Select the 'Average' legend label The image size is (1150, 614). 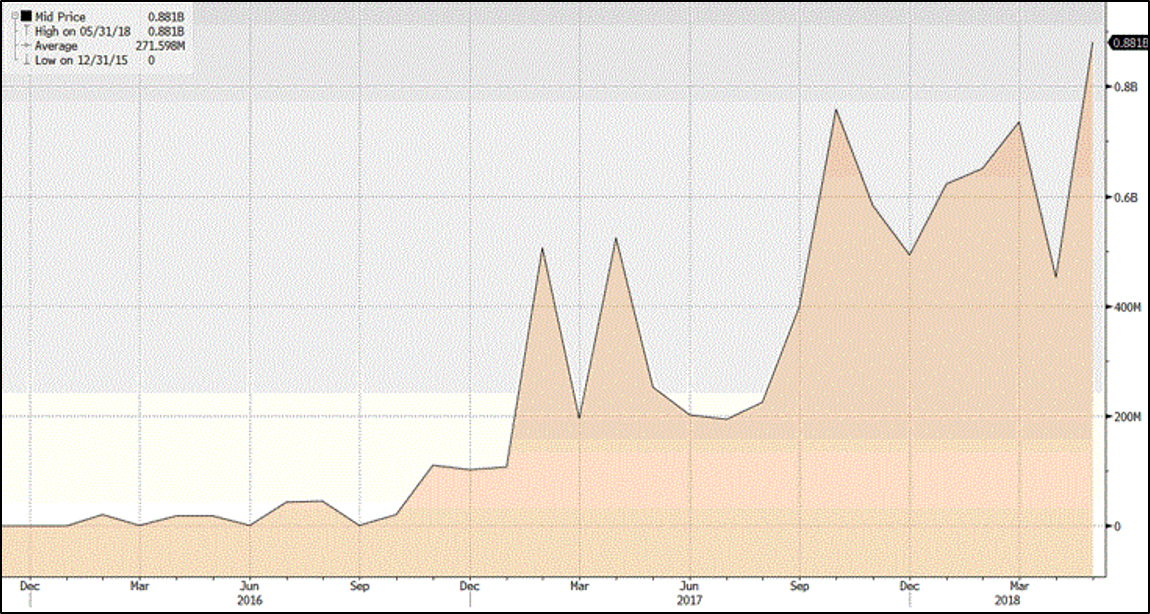click(x=56, y=46)
